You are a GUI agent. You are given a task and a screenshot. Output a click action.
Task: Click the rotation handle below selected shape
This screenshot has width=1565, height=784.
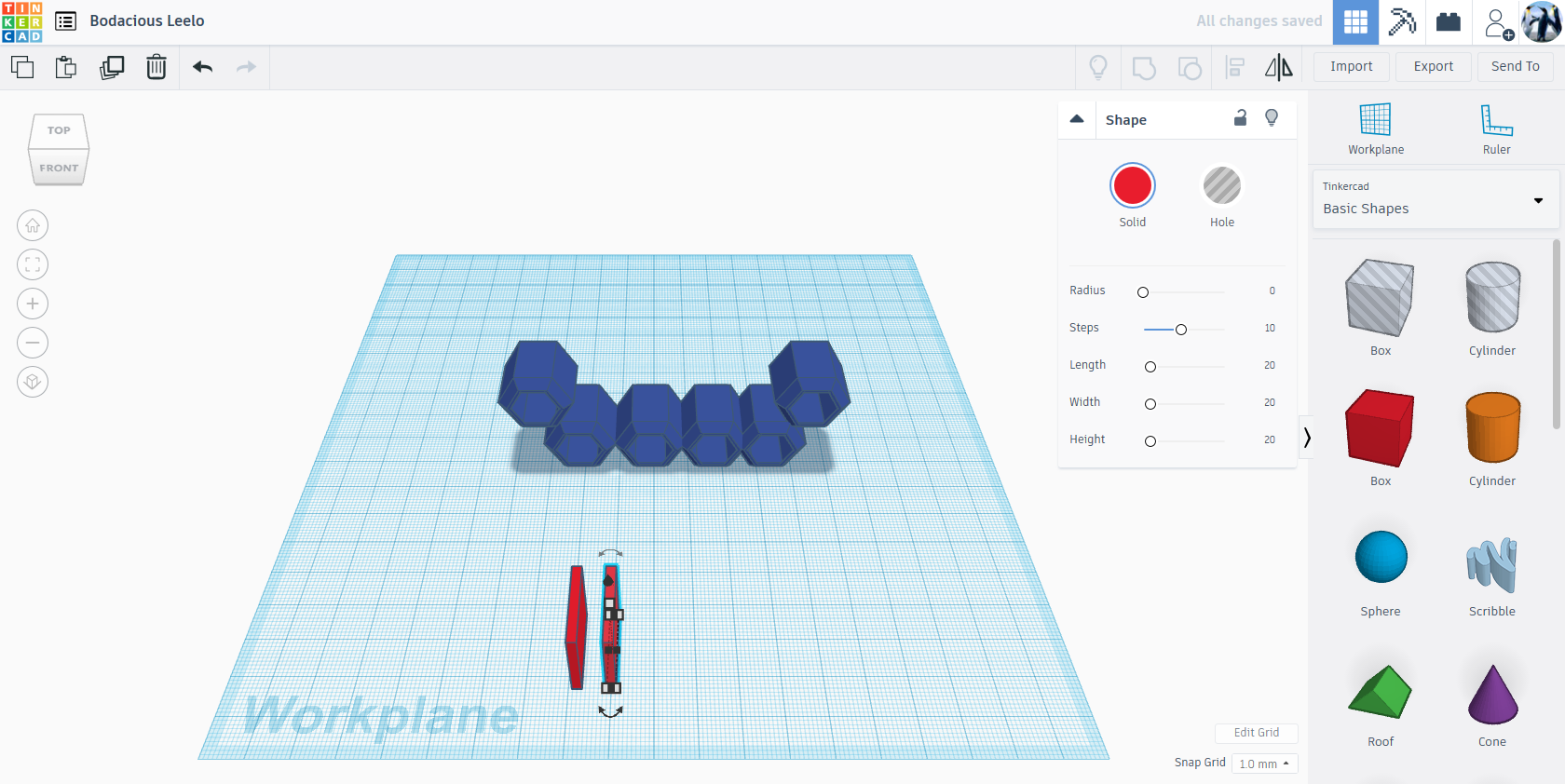(610, 712)
